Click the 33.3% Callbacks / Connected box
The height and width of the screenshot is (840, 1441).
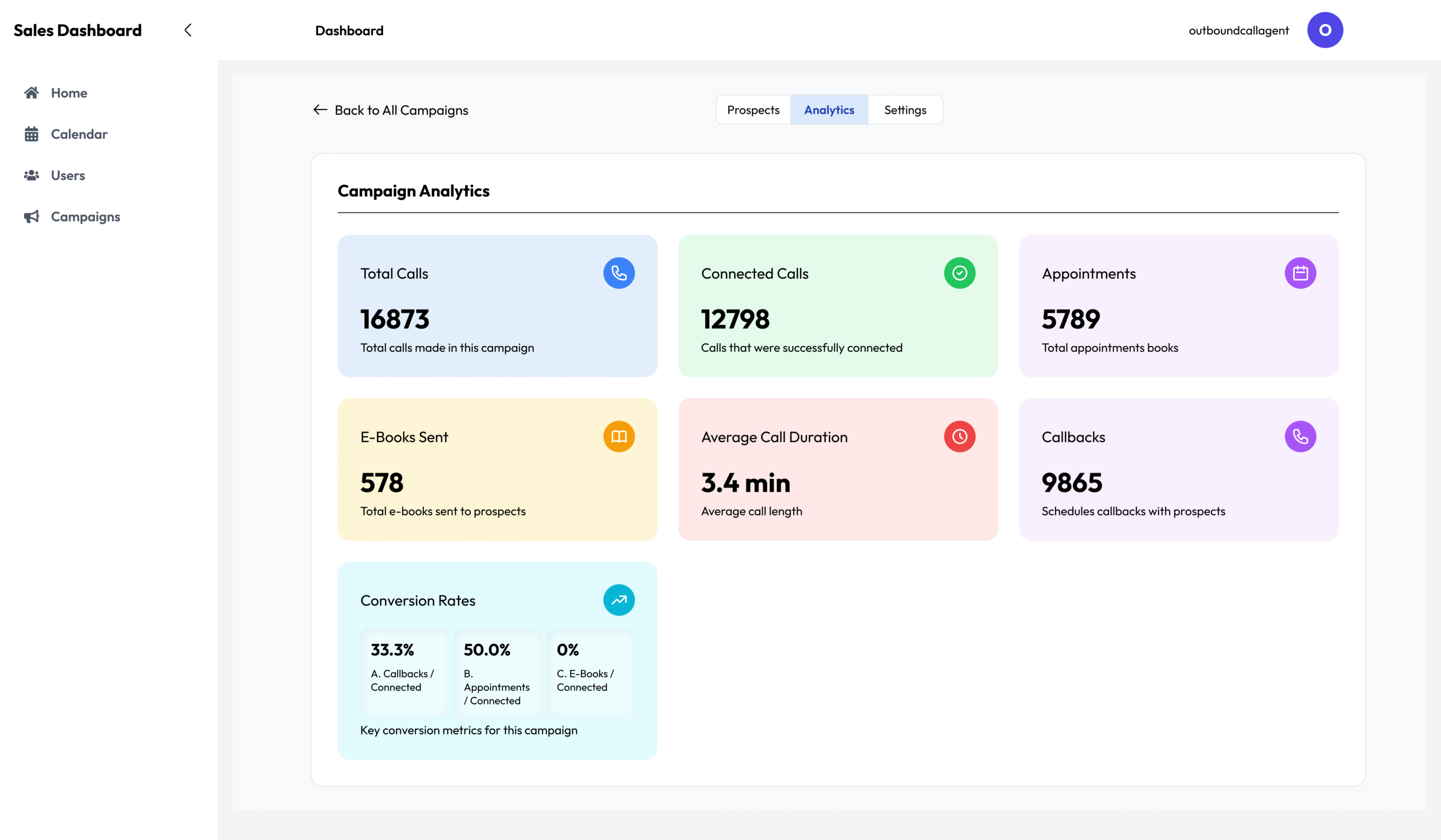(x=404, y=672)
